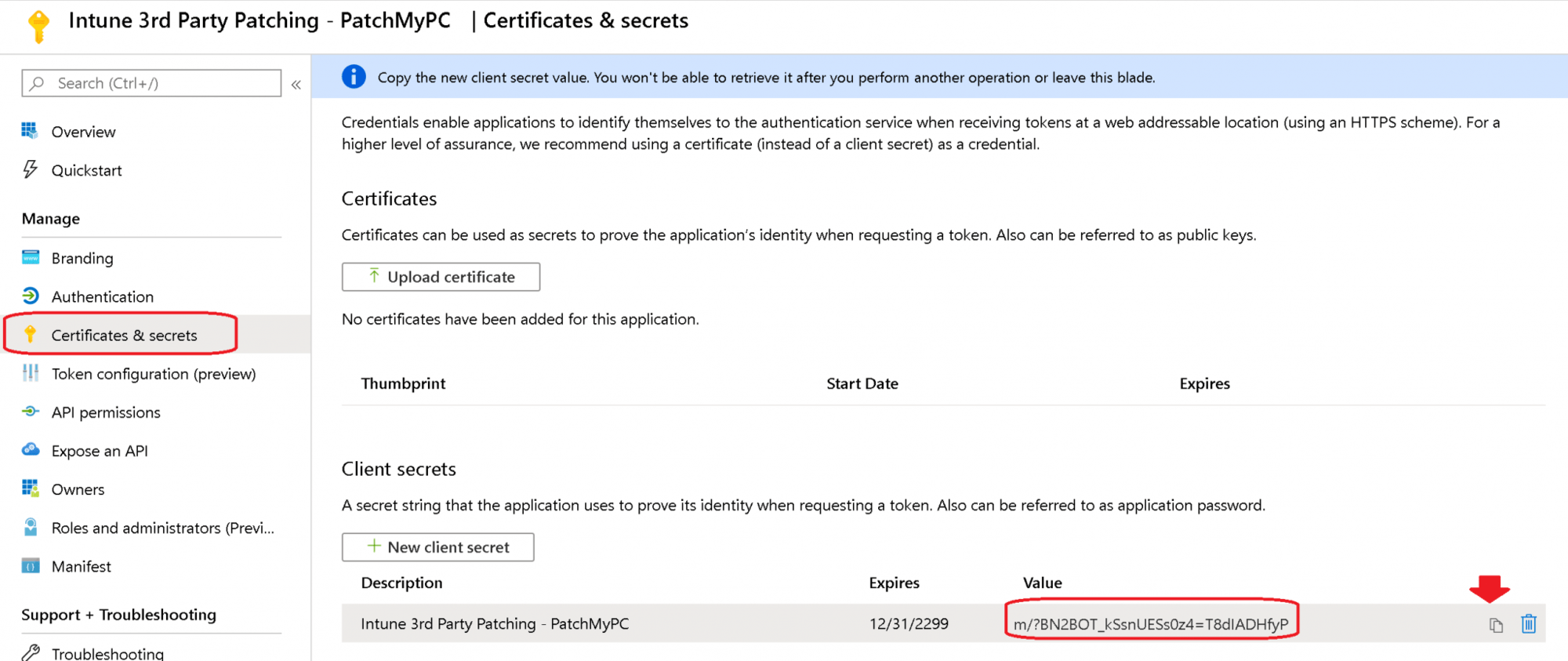
Task: Click the Overview grid icon
Action: pos(30,130)
